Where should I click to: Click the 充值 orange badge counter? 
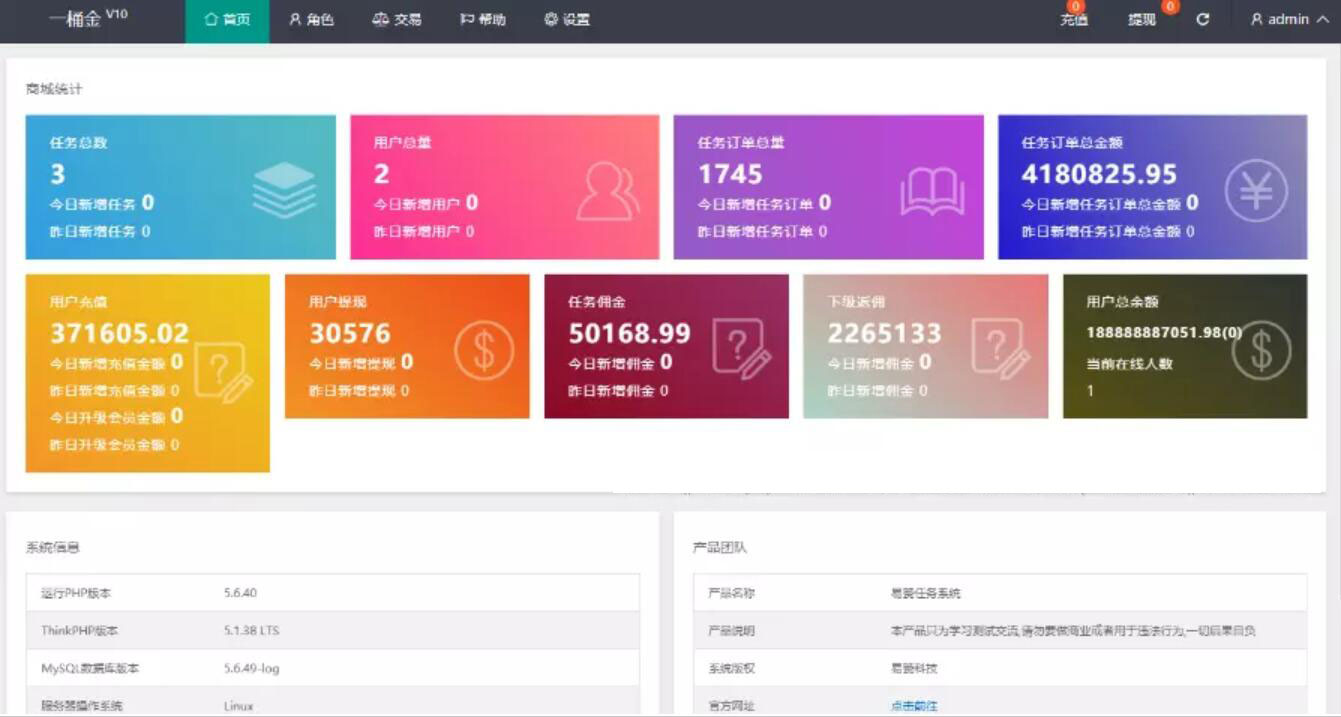pyautogui.click(x=1076, y=7)
